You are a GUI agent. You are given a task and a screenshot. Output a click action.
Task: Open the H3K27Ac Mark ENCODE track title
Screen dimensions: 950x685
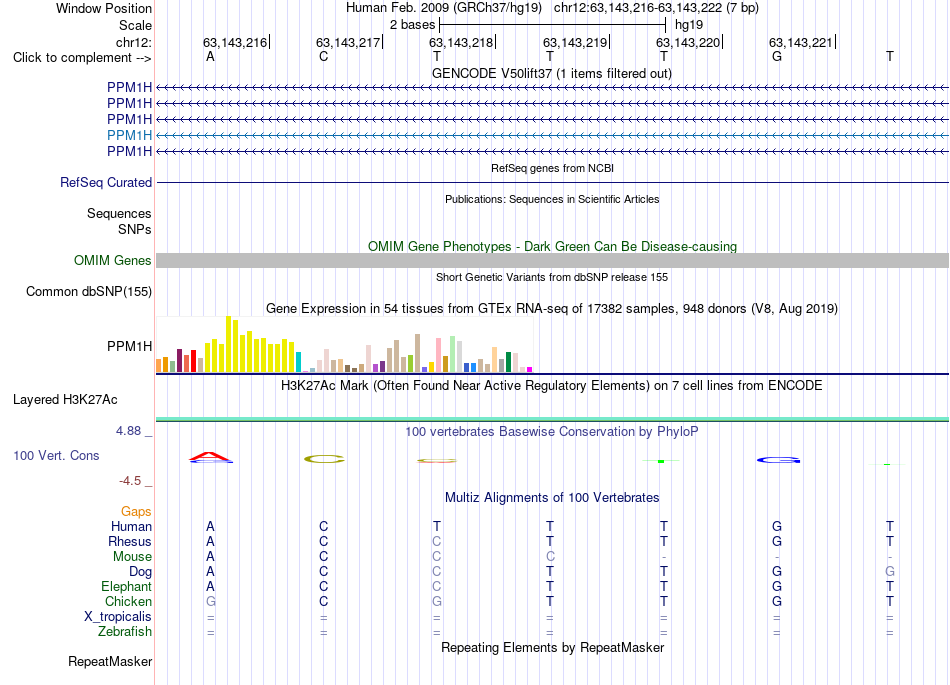pyautogui.click(x=552, y=385)
